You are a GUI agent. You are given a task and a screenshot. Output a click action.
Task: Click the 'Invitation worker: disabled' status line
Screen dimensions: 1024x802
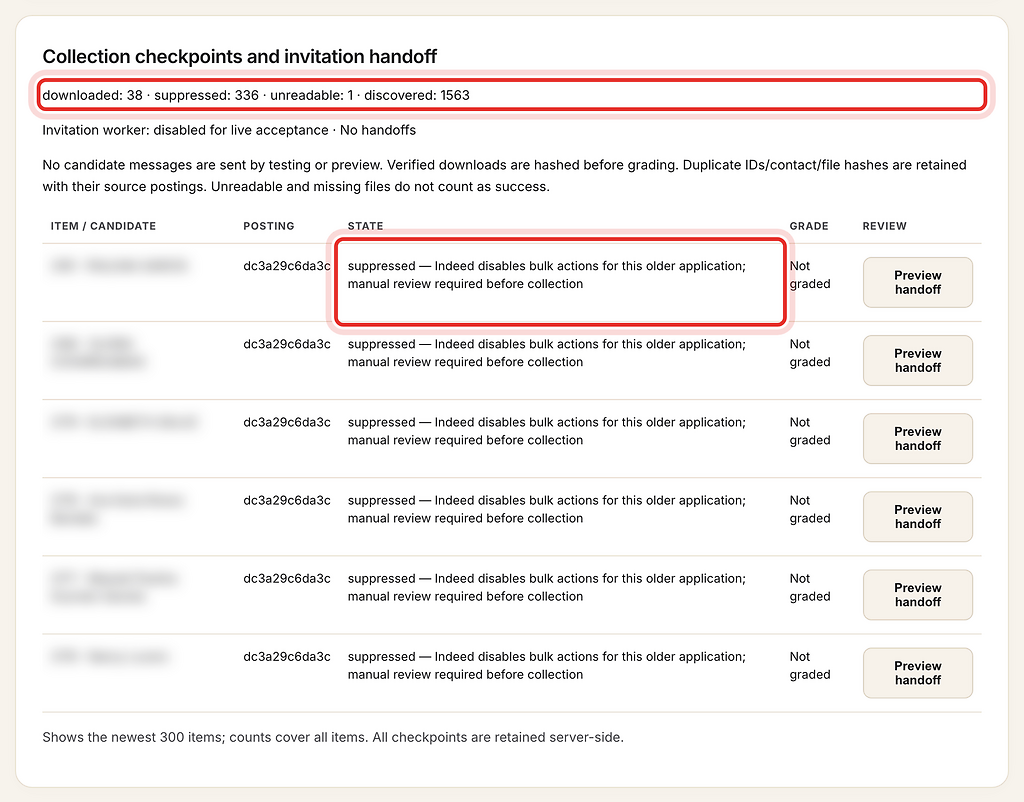(229, 130)
